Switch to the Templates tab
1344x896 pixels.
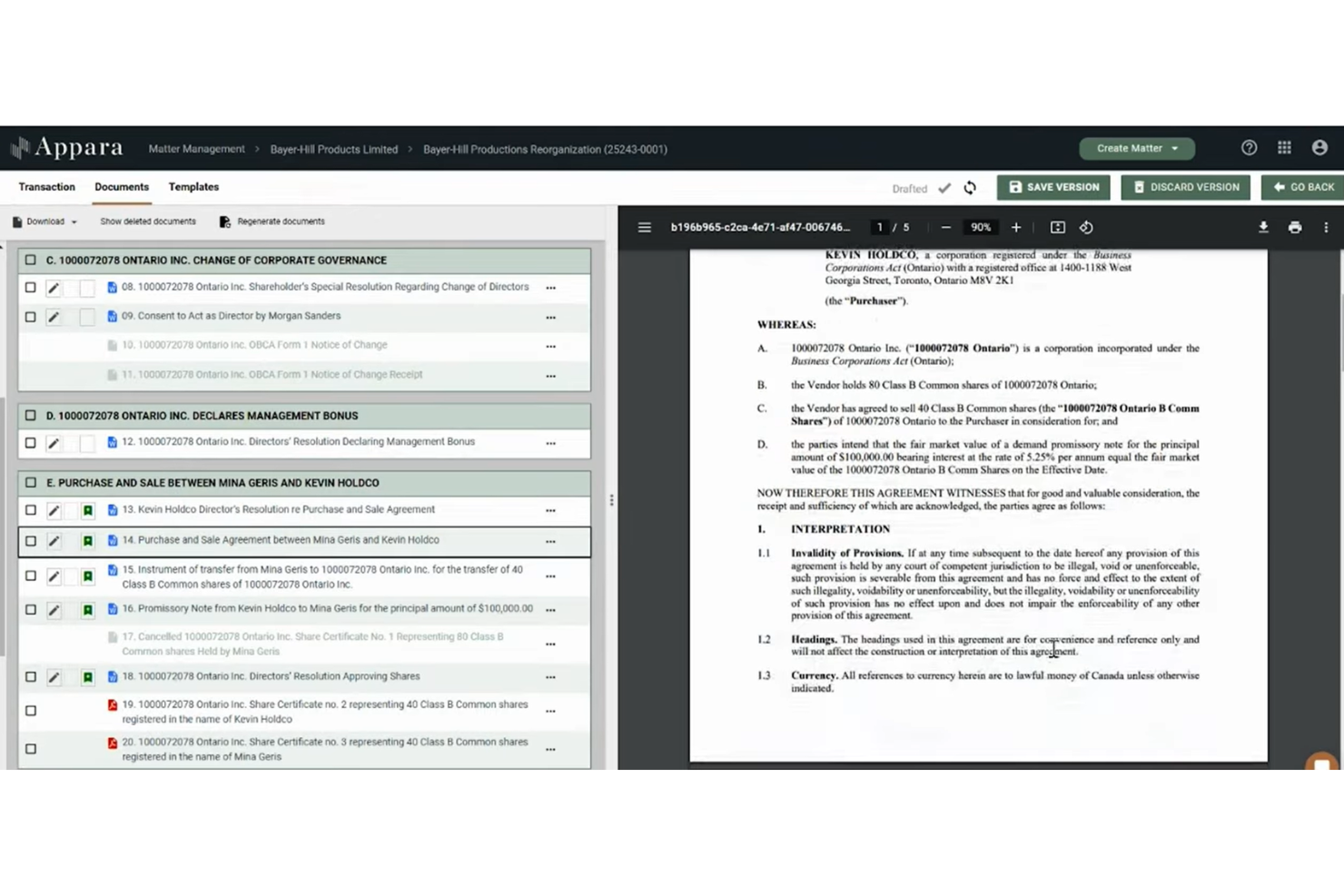(x=193, y=187)
